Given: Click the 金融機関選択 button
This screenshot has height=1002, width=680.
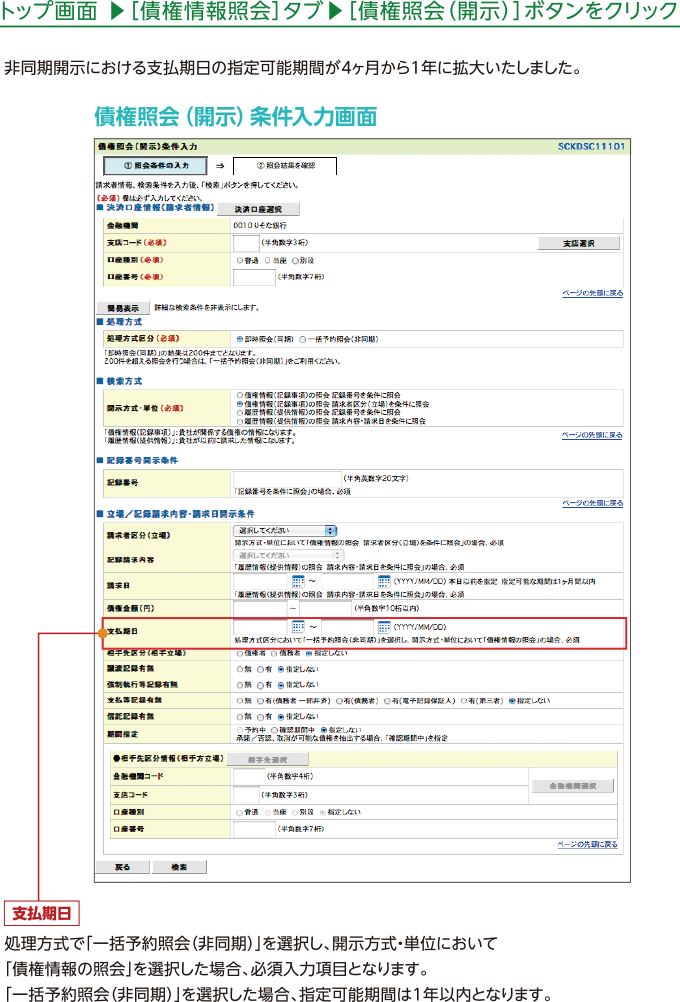Looking at the screenshot, I should click(573, 786).
